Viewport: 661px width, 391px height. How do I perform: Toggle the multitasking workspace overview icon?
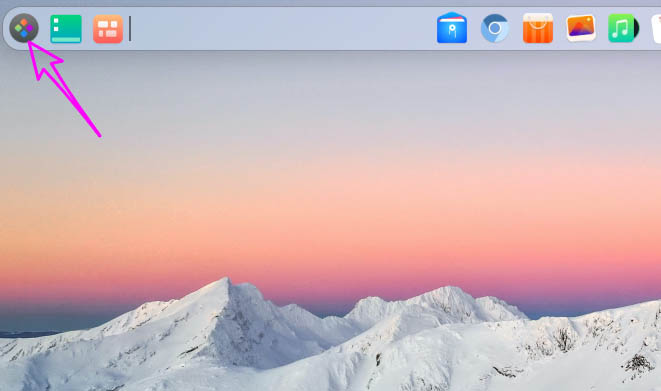coord(108,29)
